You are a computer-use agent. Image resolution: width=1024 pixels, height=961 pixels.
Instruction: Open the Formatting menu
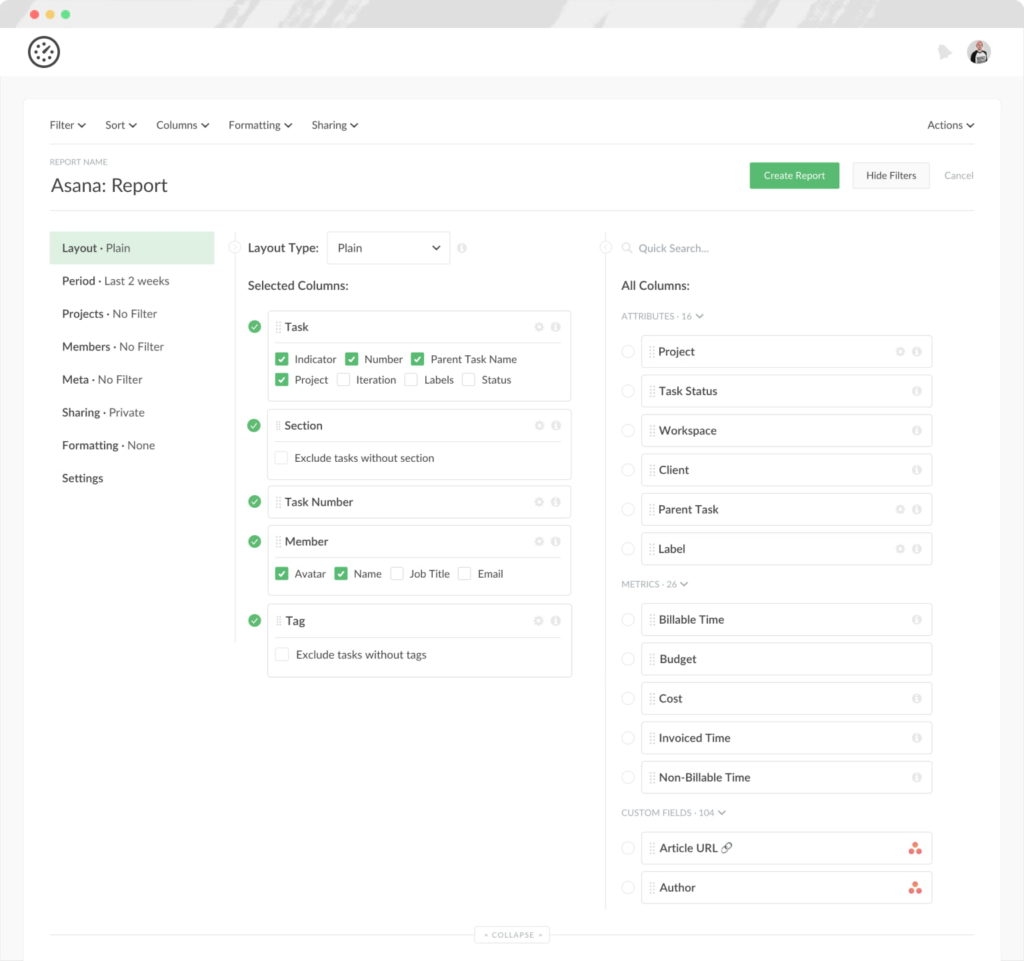260,125
